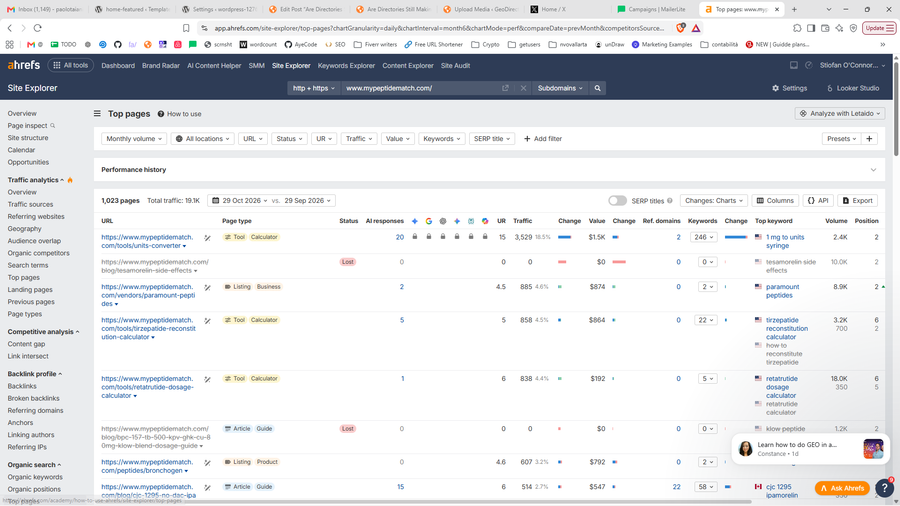Open Content gap in sidebar
This screenshot has width=900, height=506.
26,344
